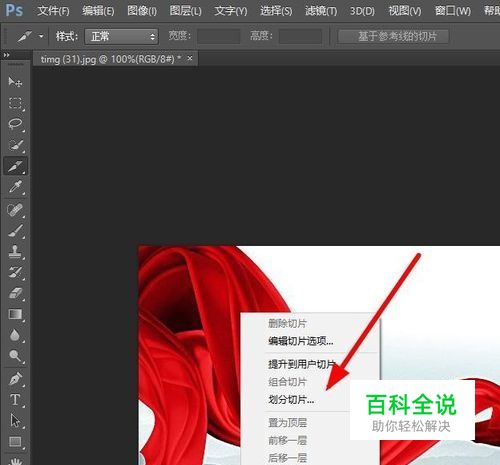Close the timg (31).jpg tab

click(x=190, y=58)
